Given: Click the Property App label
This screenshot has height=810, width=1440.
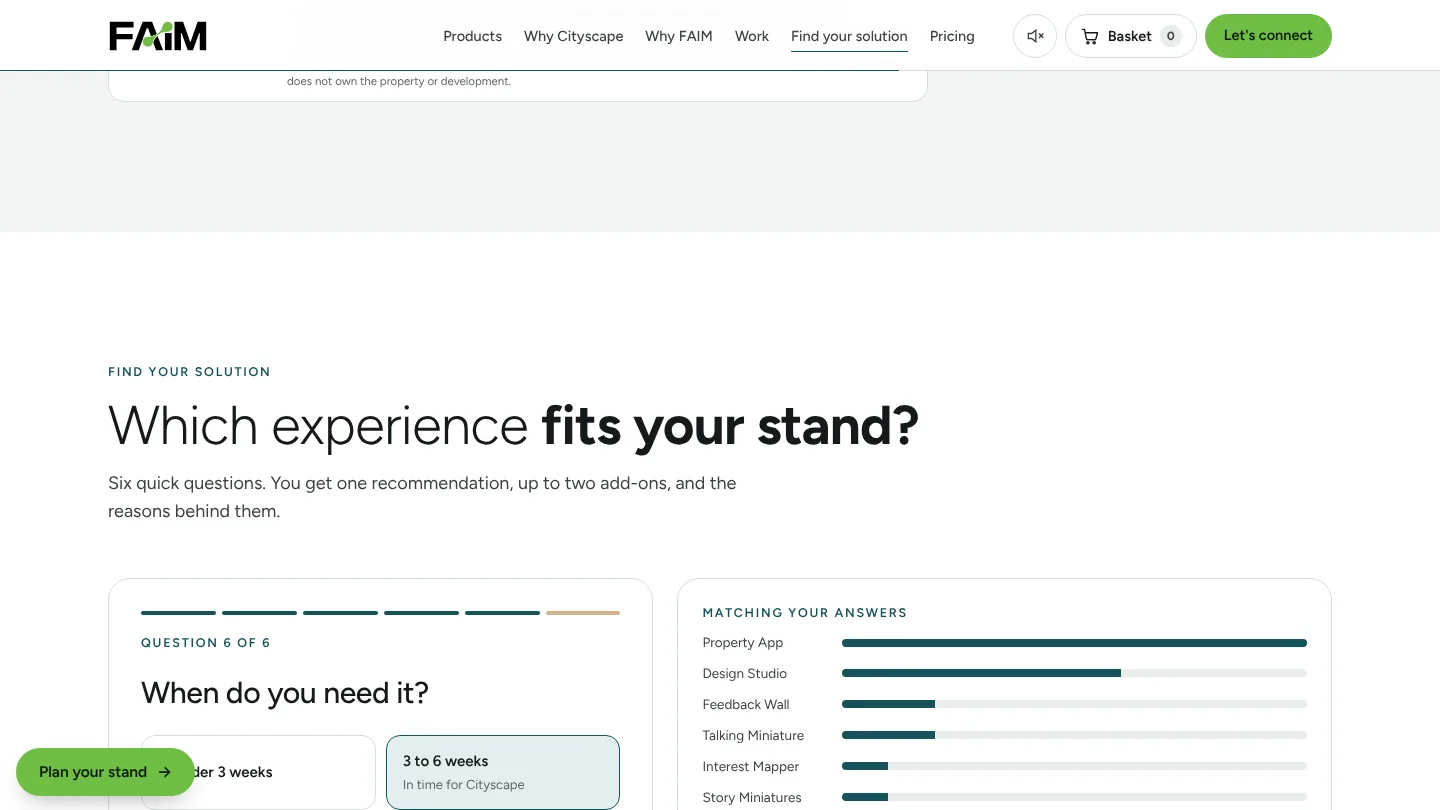Looking at the screenshot, I should pos(743,643).
